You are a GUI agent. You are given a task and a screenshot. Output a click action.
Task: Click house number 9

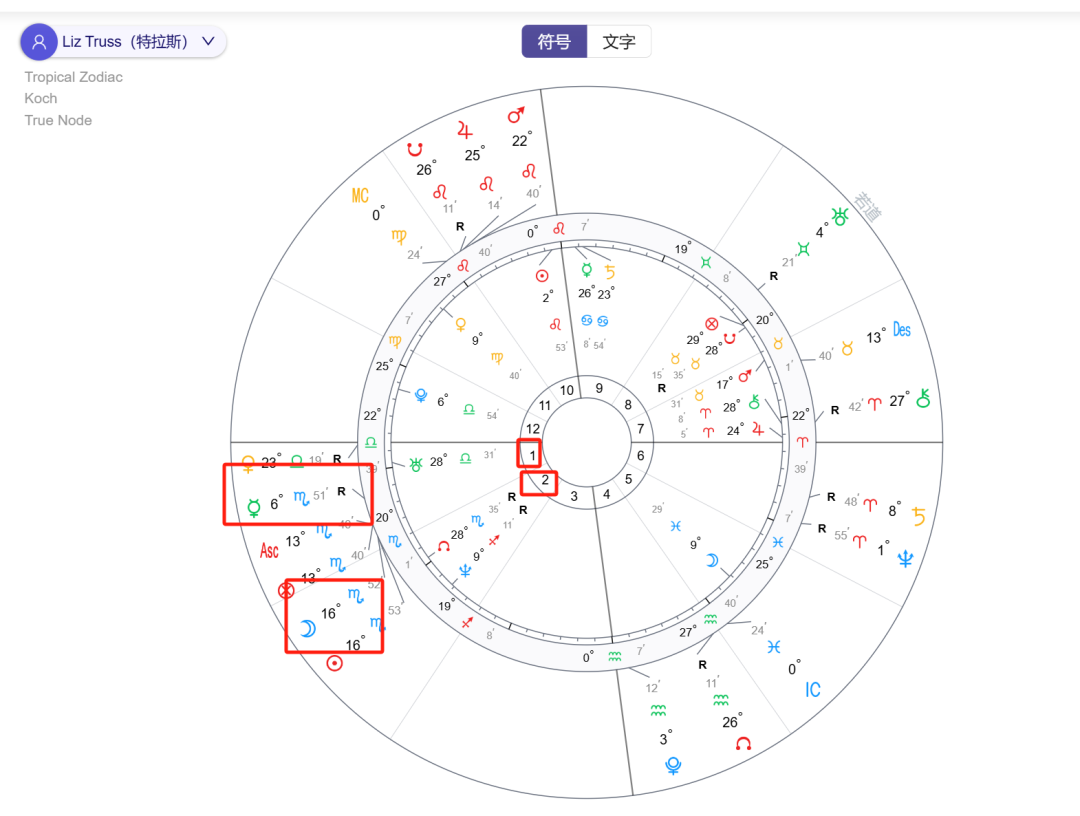coord(599,388)
